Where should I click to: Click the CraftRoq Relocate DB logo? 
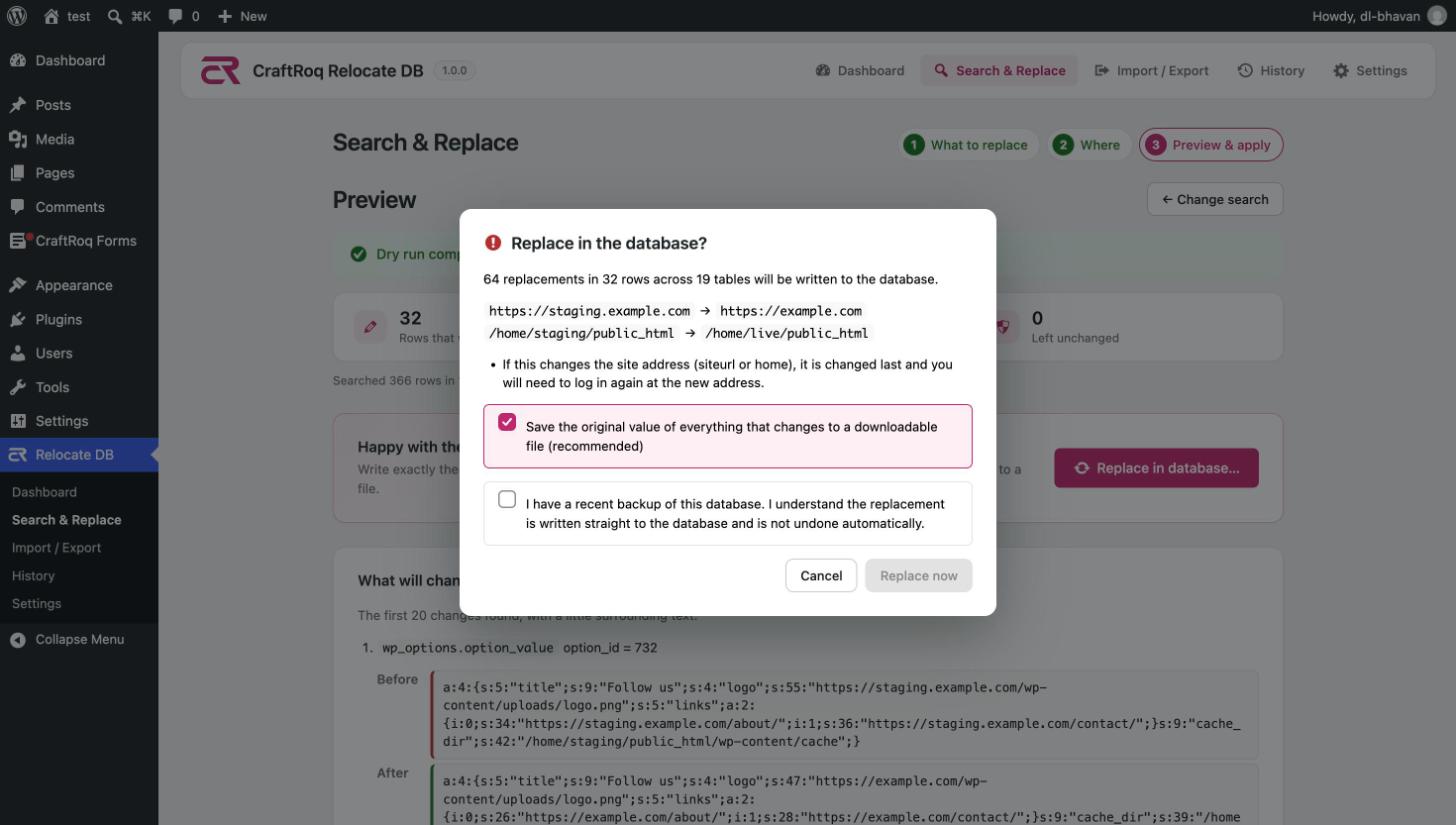click(x=220, y=71)
